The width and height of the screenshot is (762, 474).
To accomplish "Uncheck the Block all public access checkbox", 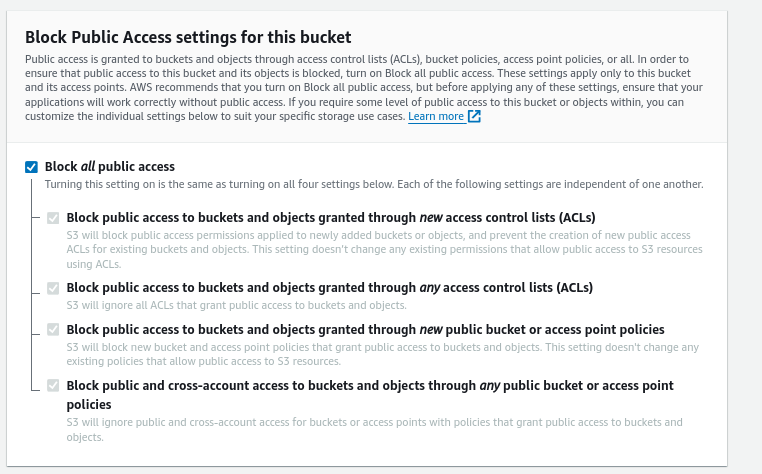I will 32,167.
